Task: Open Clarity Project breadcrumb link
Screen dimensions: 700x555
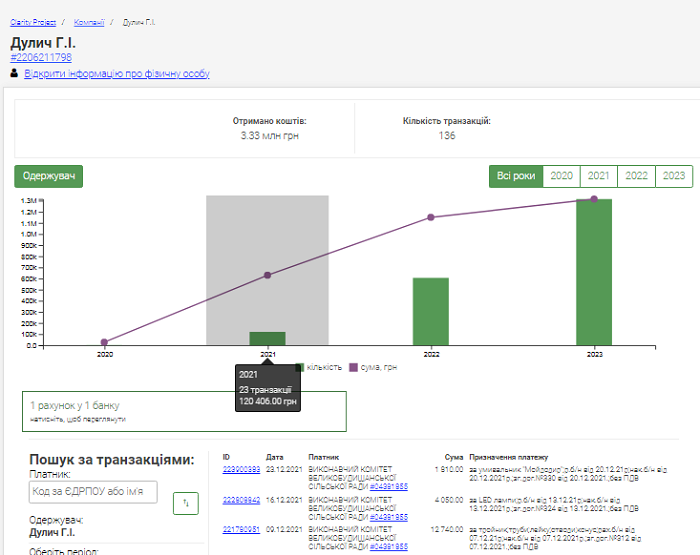Action: click(32, 21)
